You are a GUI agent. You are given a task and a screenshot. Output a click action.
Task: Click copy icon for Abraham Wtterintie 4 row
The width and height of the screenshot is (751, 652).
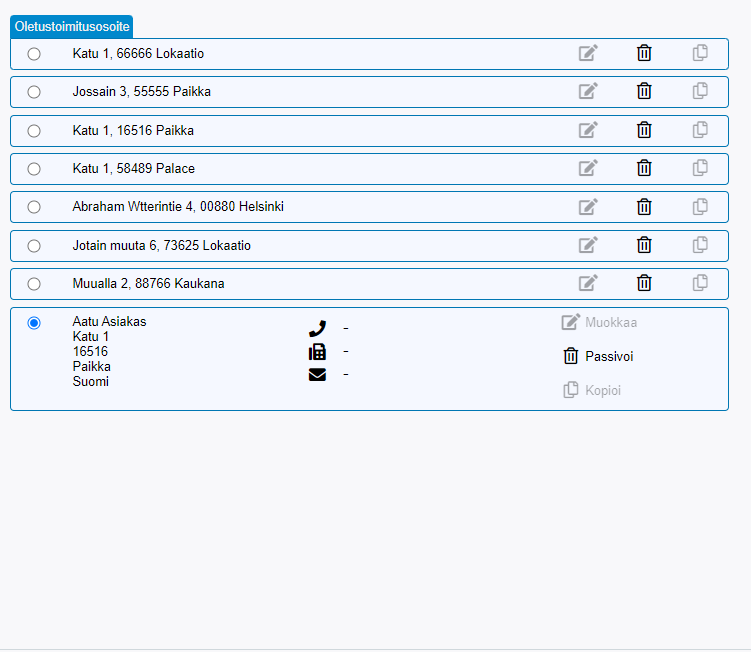(x=700, y=206)
